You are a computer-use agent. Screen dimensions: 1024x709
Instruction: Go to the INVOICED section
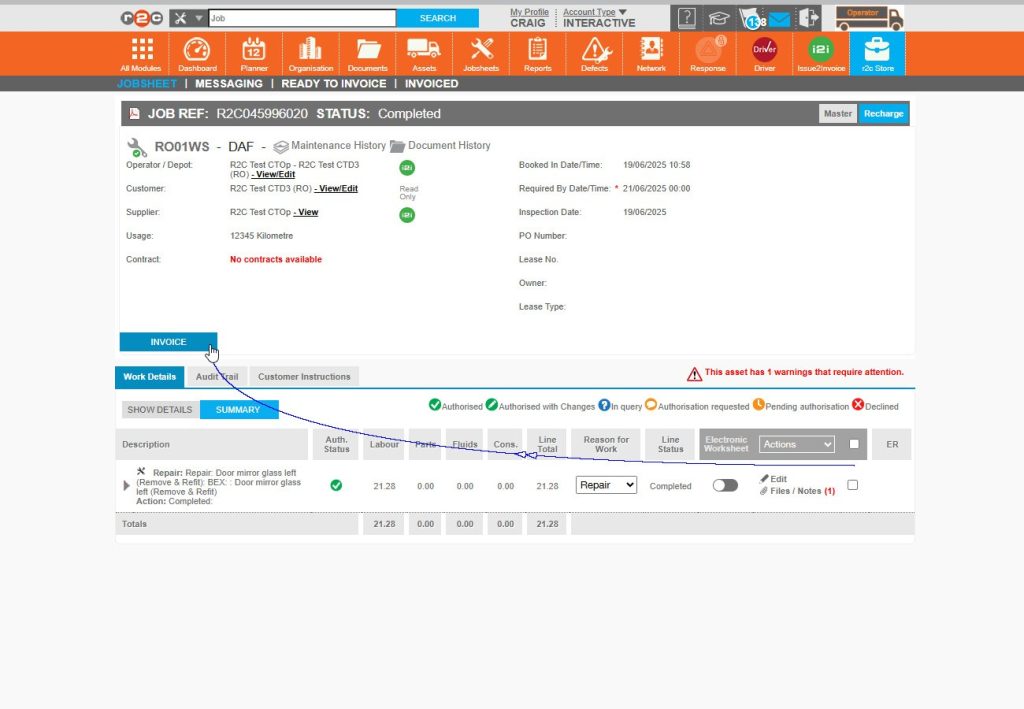[x=431, y=83]
